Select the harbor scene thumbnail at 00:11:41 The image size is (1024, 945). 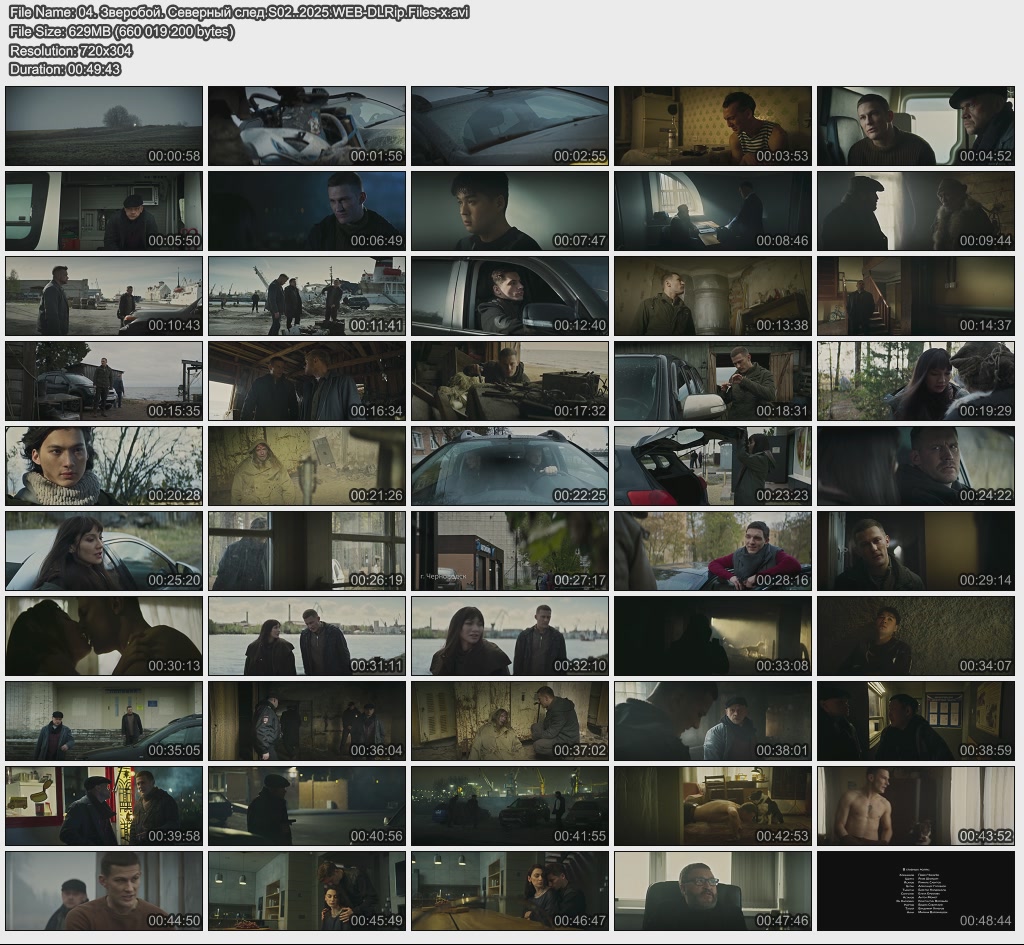[307, 296]
